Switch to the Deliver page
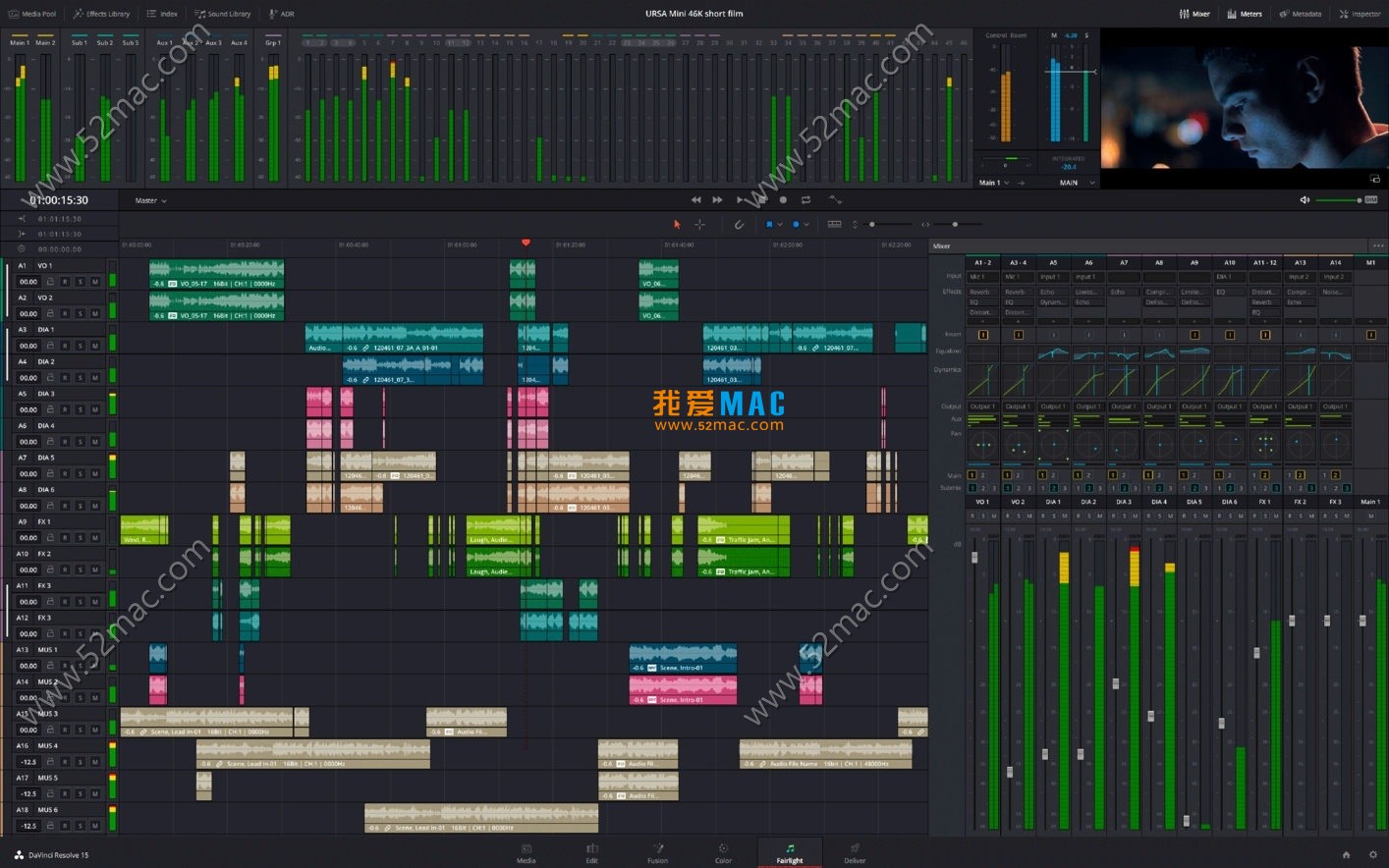Screen dimensions: 1389x868 coord(855,853)
